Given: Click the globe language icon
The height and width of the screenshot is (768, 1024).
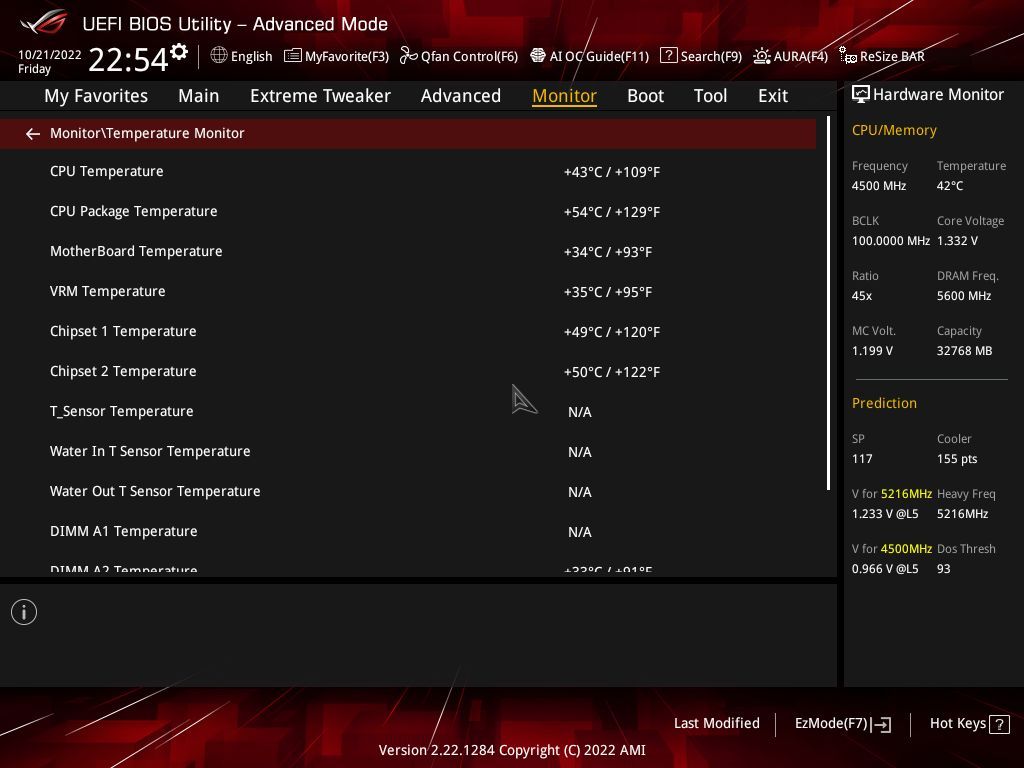Looking at the screenshot, I should 219,56.
